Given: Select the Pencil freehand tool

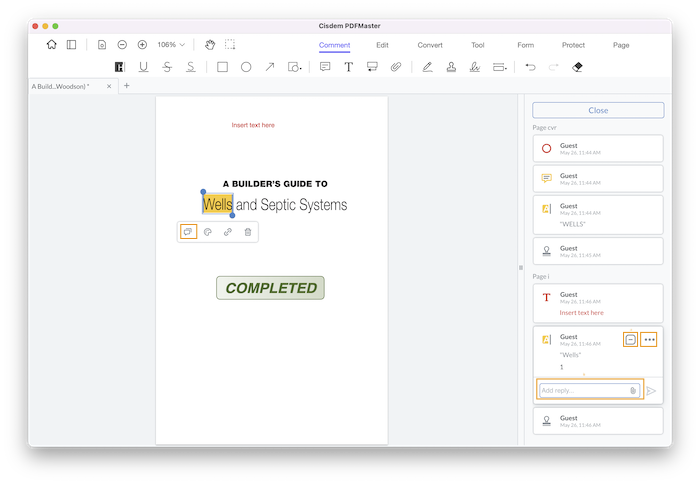Looking at the screenshot, I should (428, 67).
